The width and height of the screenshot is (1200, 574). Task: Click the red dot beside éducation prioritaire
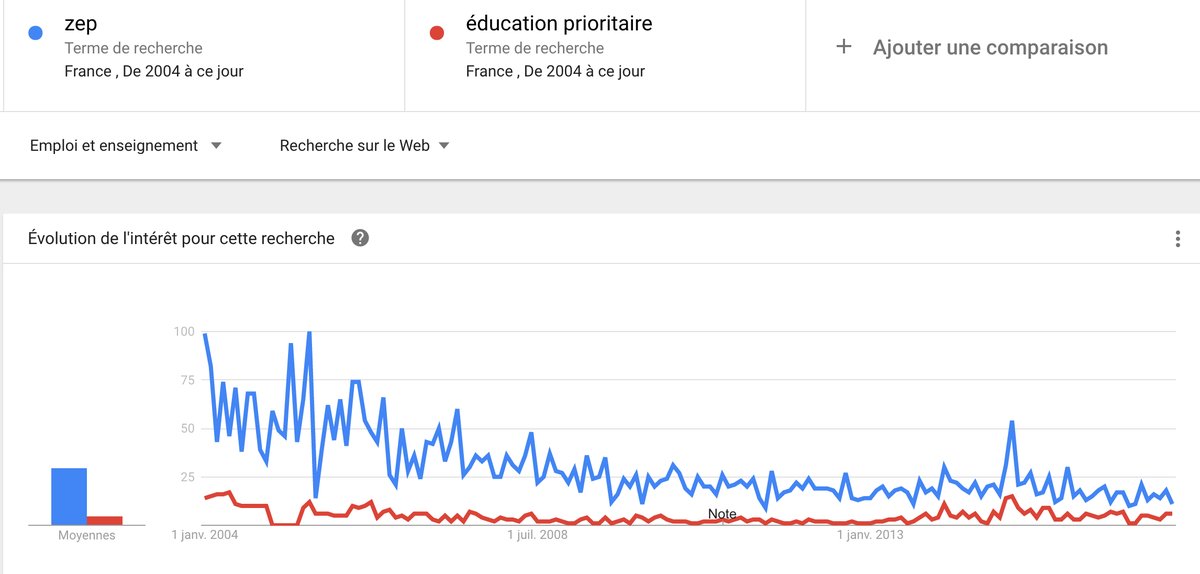pyautogui.click(x=436, y=32)
